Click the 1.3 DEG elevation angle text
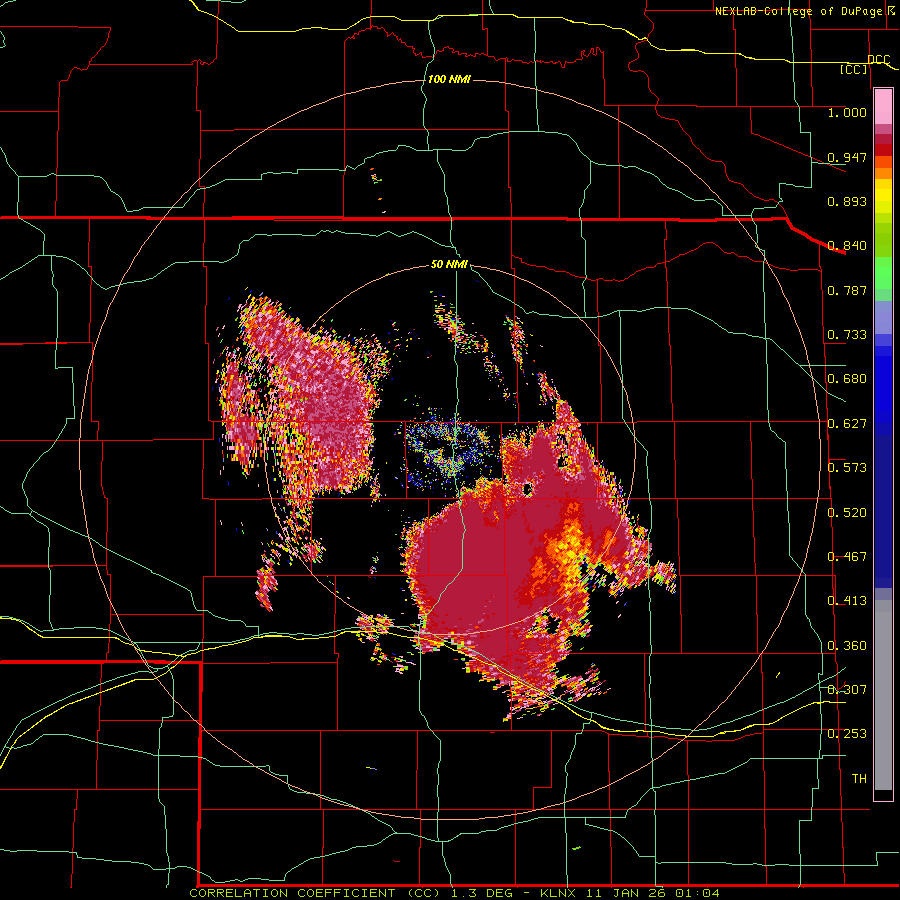The width and height of the screenshot is (900, 900). click(483, 893)
